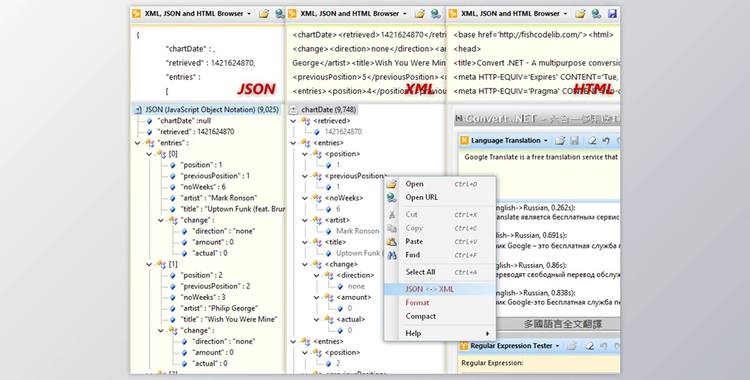The width and height of the screenshot is (750, 380).
Task: Open the Language Translation title dropdown
Action: [545, 141]
